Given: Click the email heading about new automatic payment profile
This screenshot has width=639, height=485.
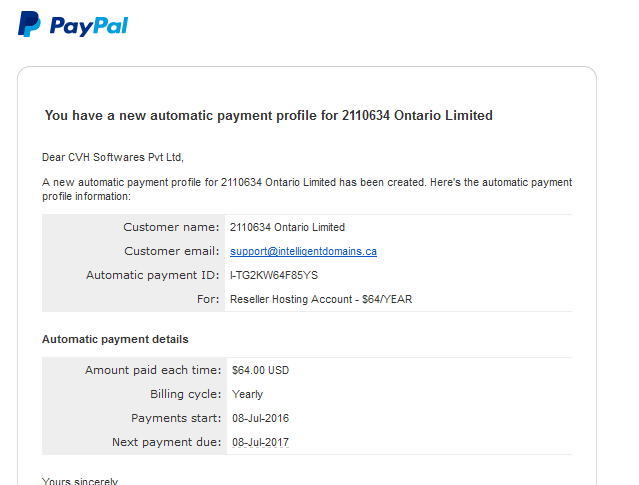Looking at the screenshot, I should (269, 115).
